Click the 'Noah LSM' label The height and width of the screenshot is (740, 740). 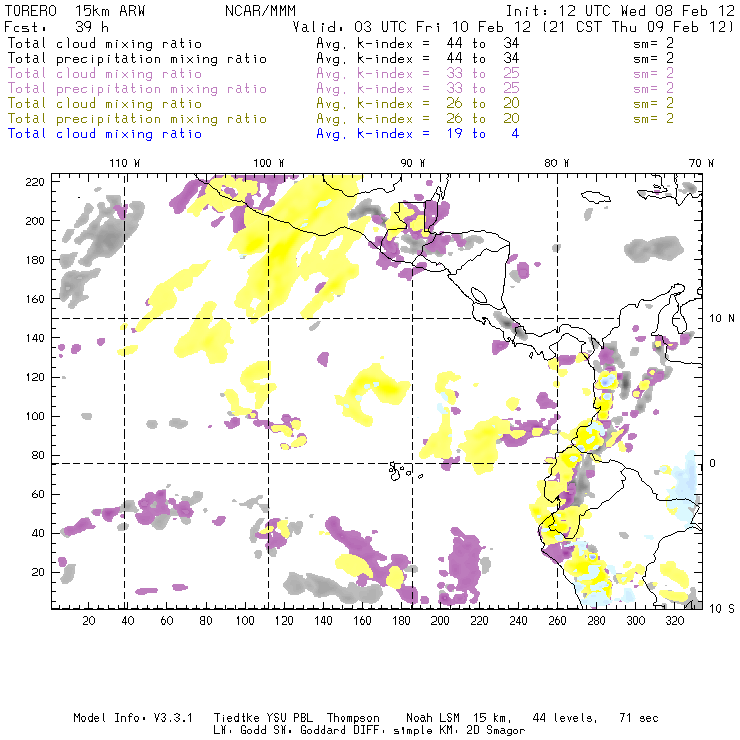pos(433,718)
